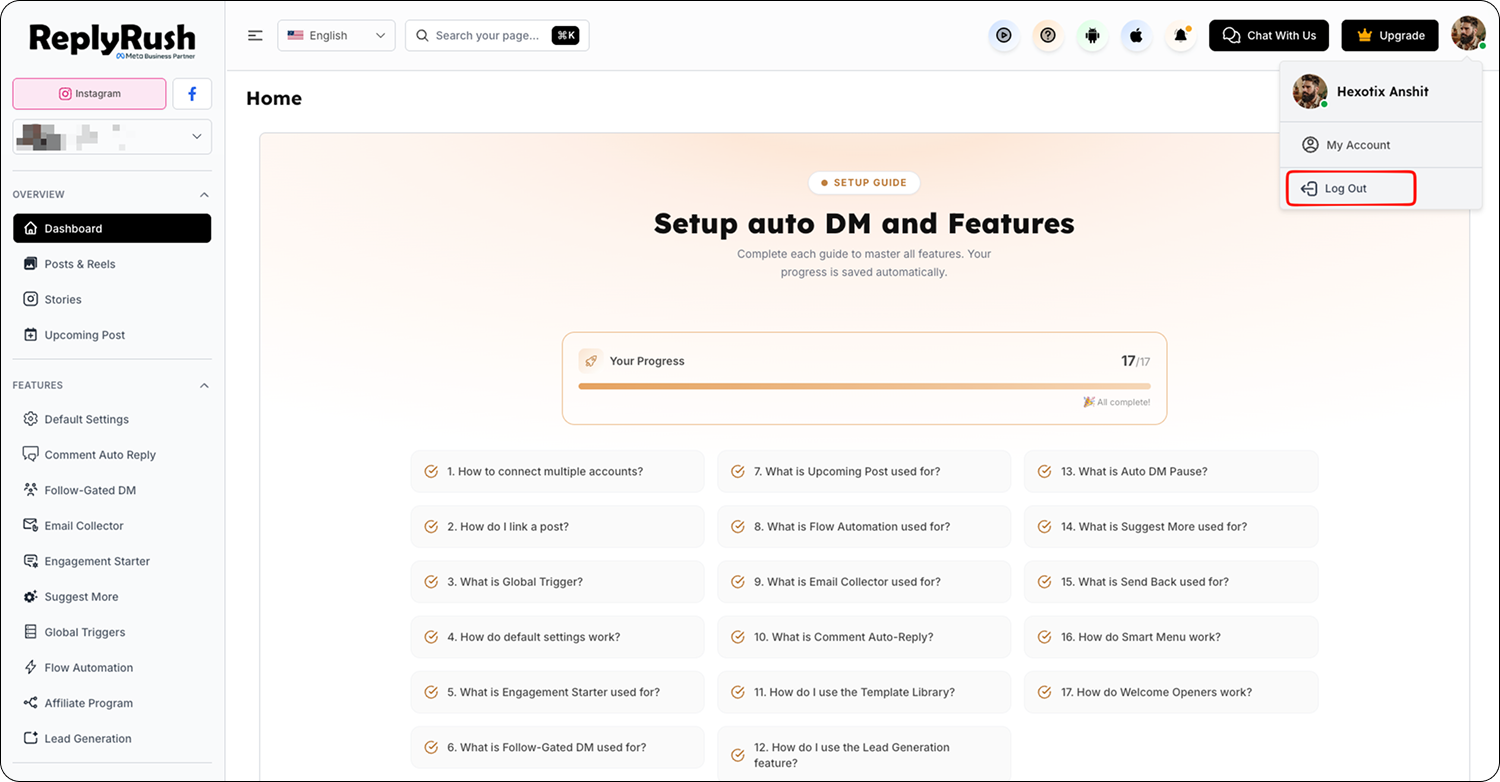Image resolution: width=1500 pixels, height=782 pixels.
Task: Open the notifications bell
Action: coord(1181,36)
